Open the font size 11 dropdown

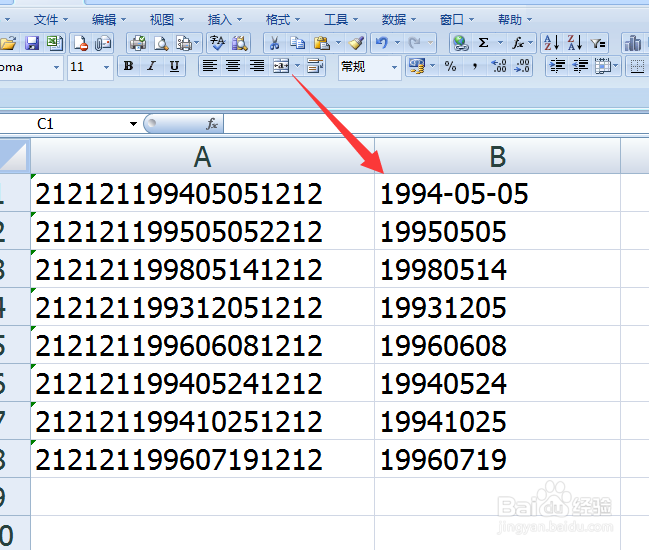[x=106, y=67]
